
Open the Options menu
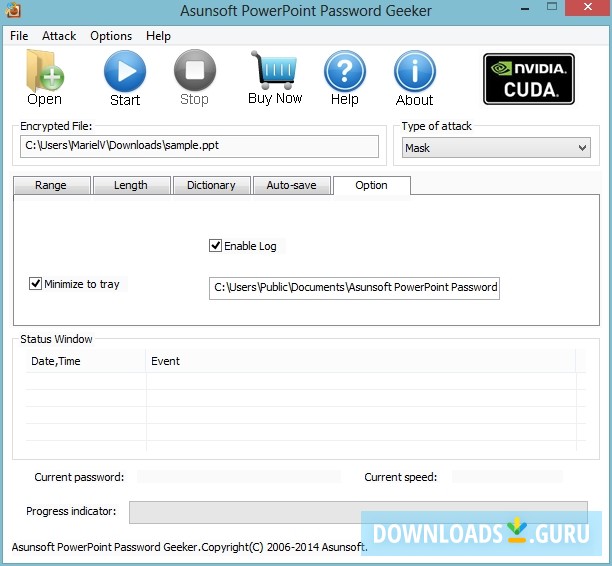click(x=111, y=36)
